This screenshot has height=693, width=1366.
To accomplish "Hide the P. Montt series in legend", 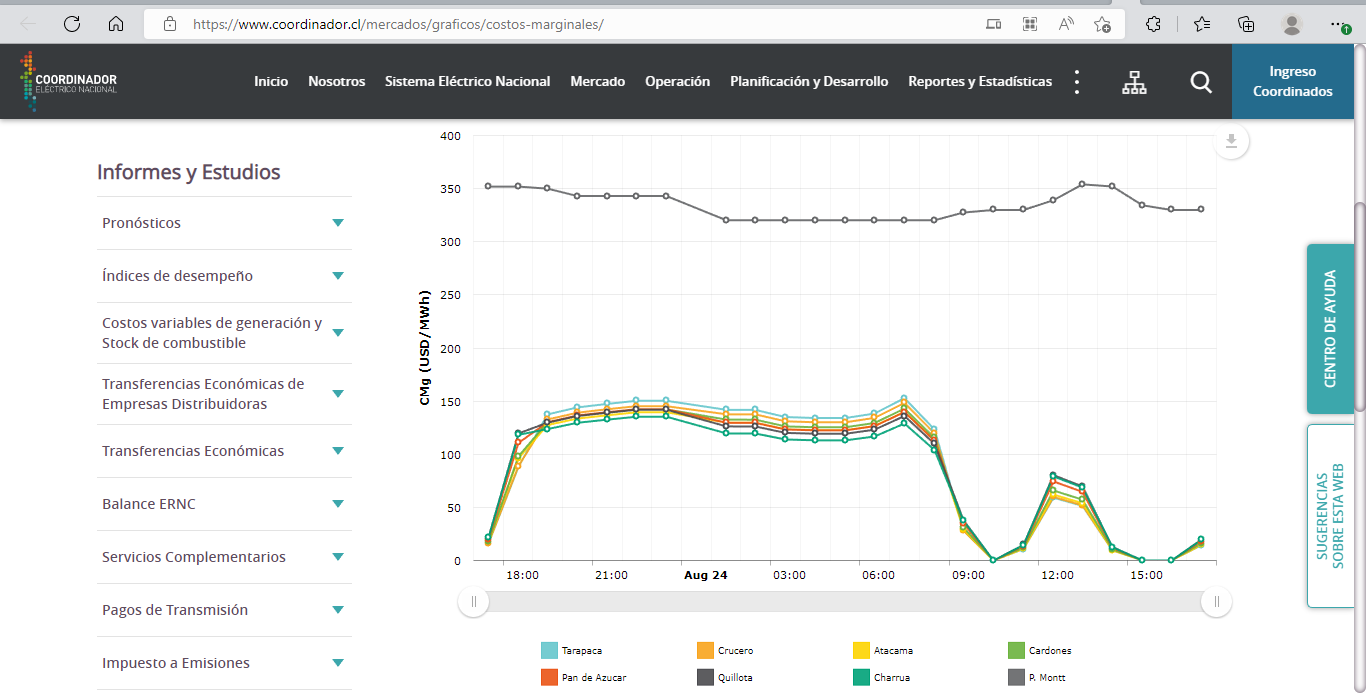I will tap(1038, 678).
